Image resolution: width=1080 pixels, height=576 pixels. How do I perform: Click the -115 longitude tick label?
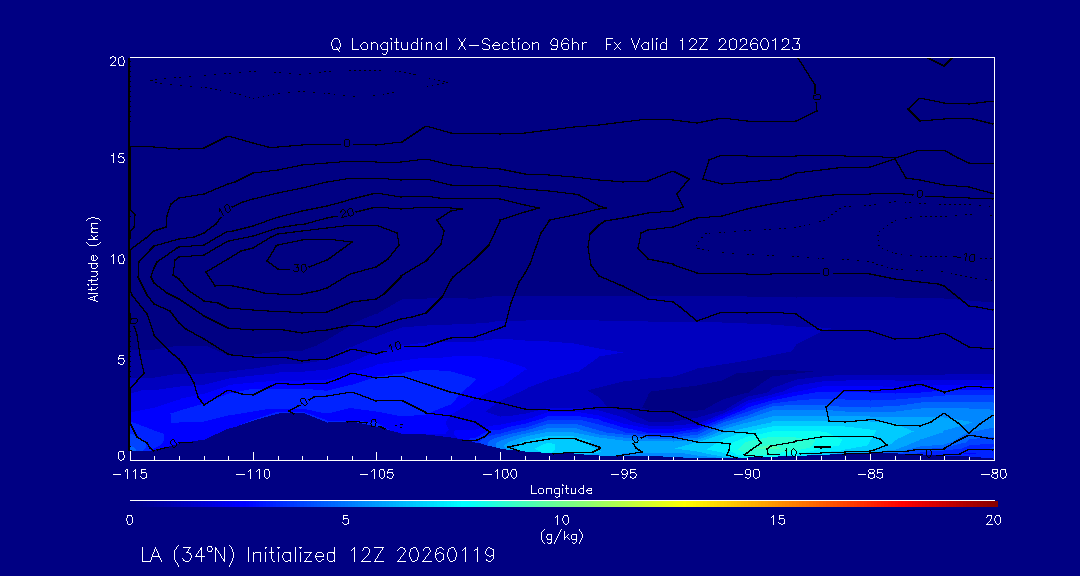[x=129, y=475]
